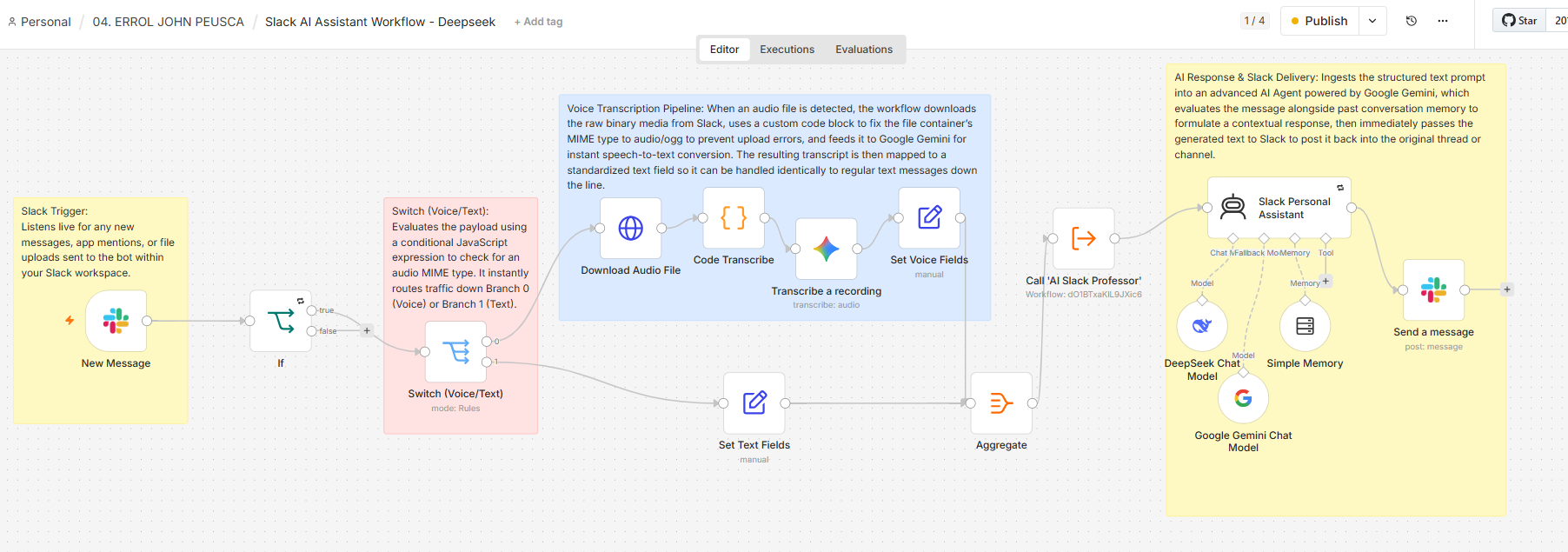Click the GitHub Star button

click(1519, 21)
